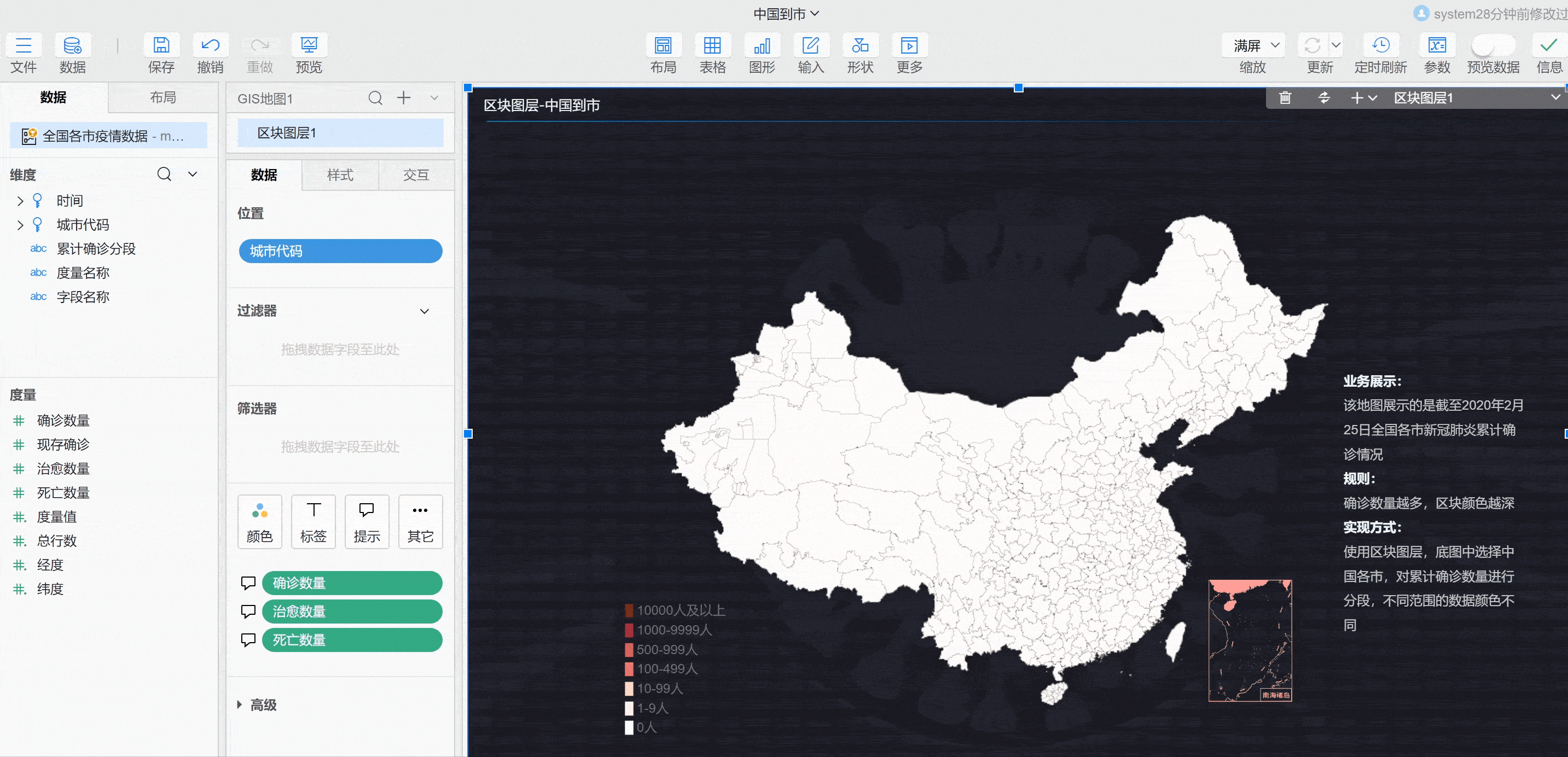
Task: Select the 全国各市疫情数据 data source
Action: click(x=108, y=136)
